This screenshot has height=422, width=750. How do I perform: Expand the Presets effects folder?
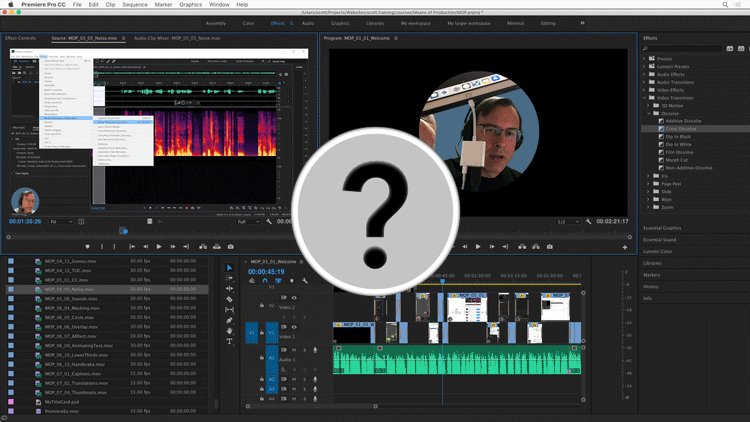pyautogui.click(x=644, y=59)
